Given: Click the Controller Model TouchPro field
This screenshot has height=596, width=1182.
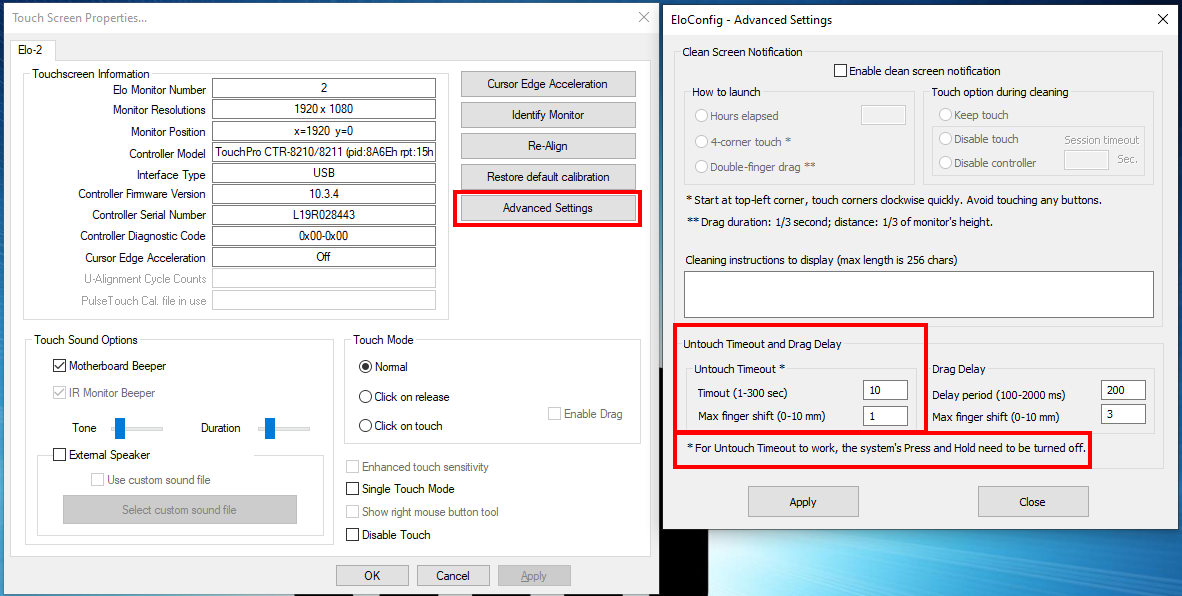Looking at the screenshot, I should tap(324, 152).
